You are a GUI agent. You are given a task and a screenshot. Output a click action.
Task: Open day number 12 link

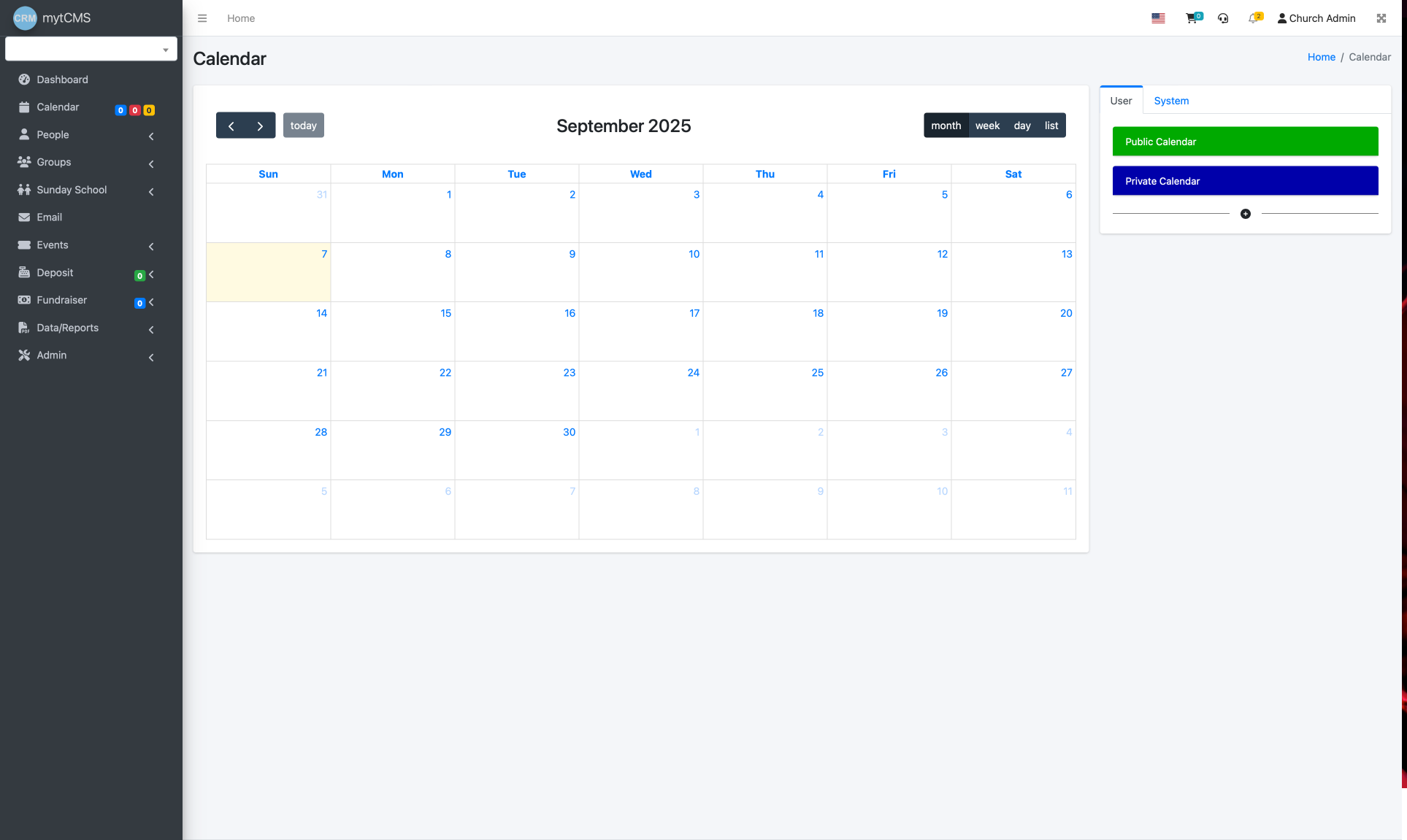point(942,254)
